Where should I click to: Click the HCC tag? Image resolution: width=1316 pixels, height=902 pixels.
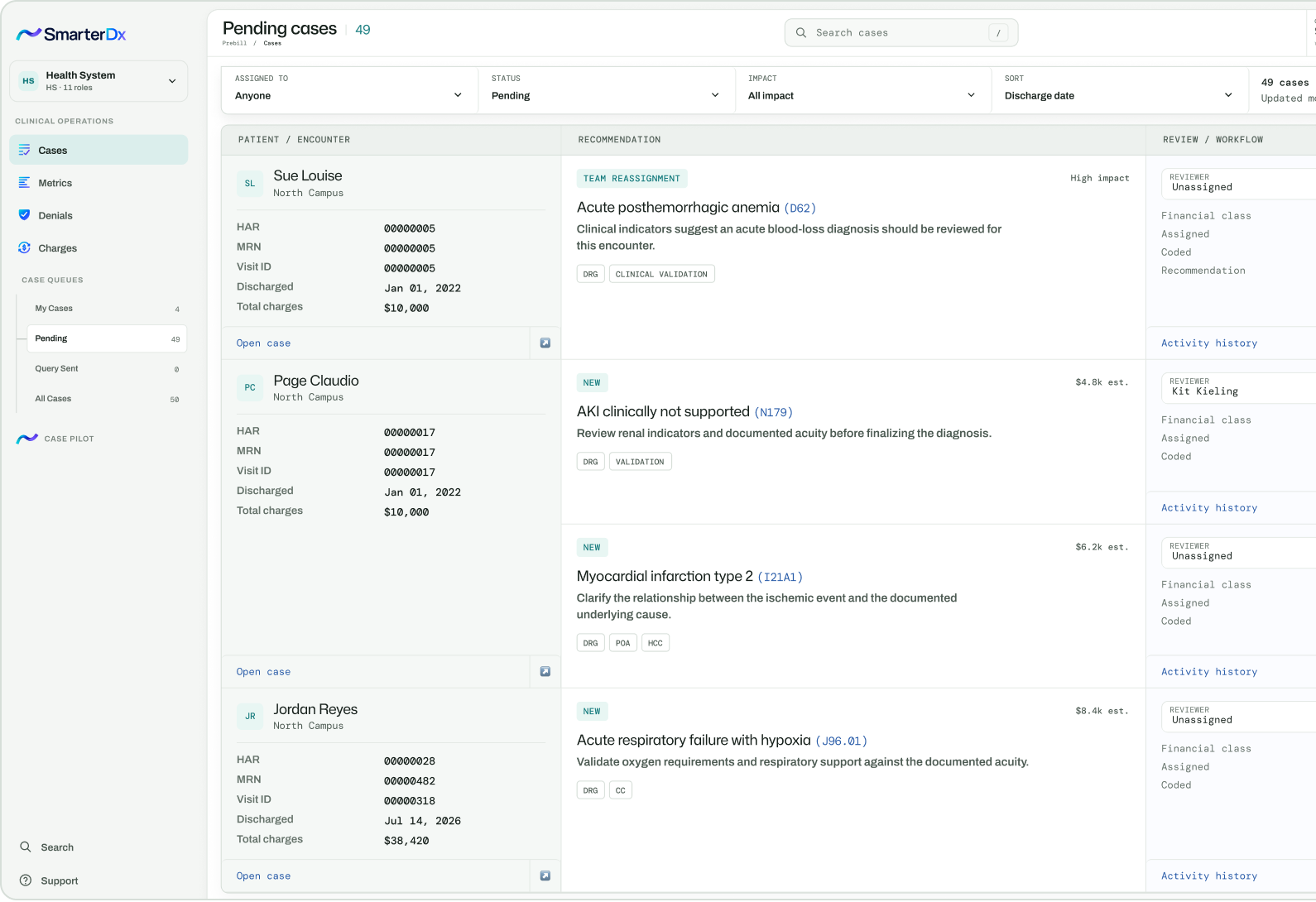pos(656,643)
